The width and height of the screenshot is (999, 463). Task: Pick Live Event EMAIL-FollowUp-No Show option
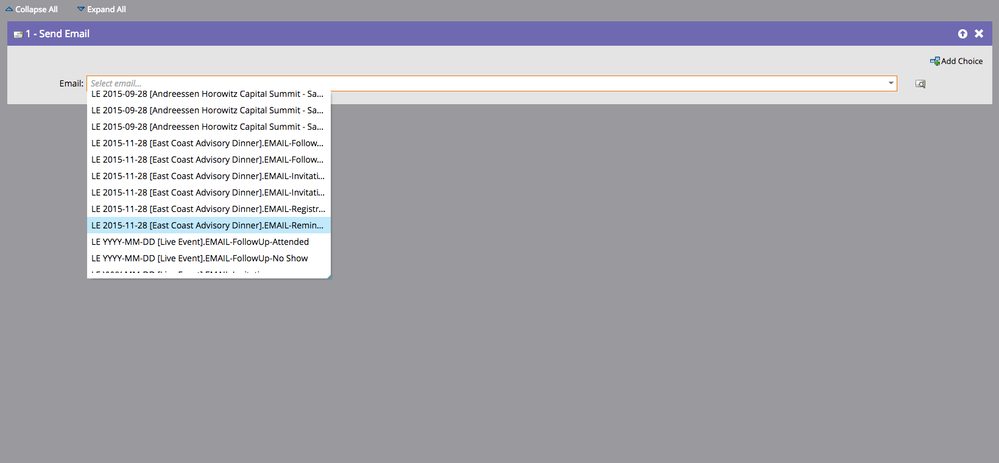click(x=199, y=258)
